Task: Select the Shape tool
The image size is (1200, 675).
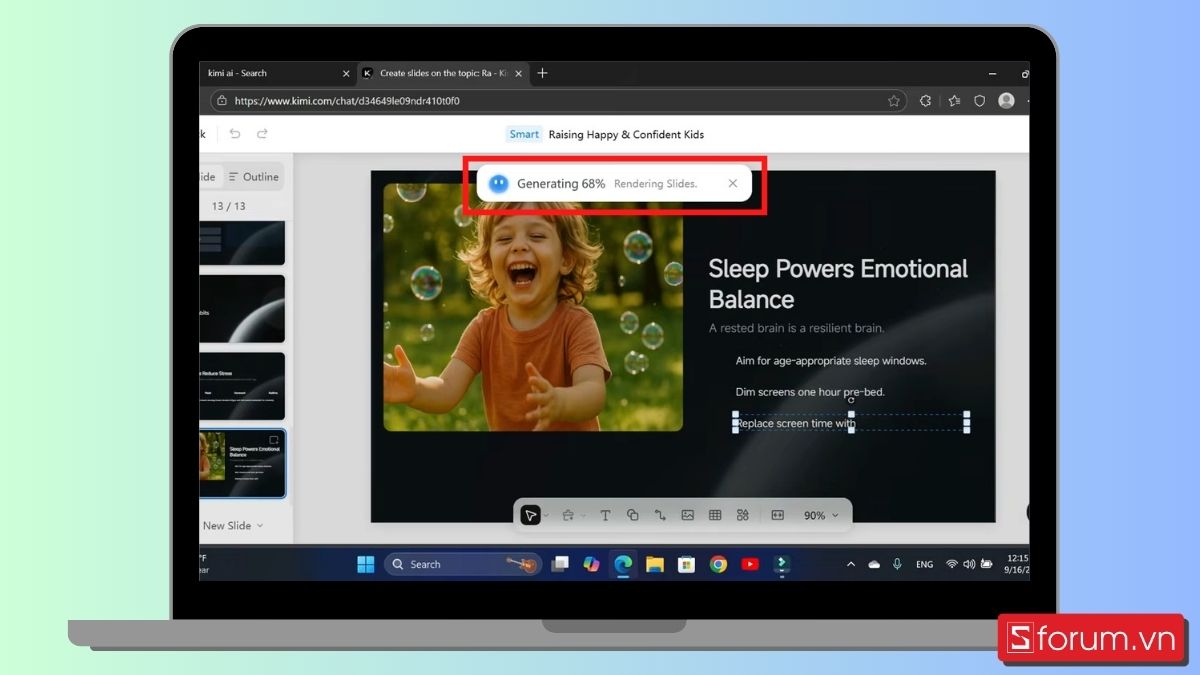Action: pos(632,515)
